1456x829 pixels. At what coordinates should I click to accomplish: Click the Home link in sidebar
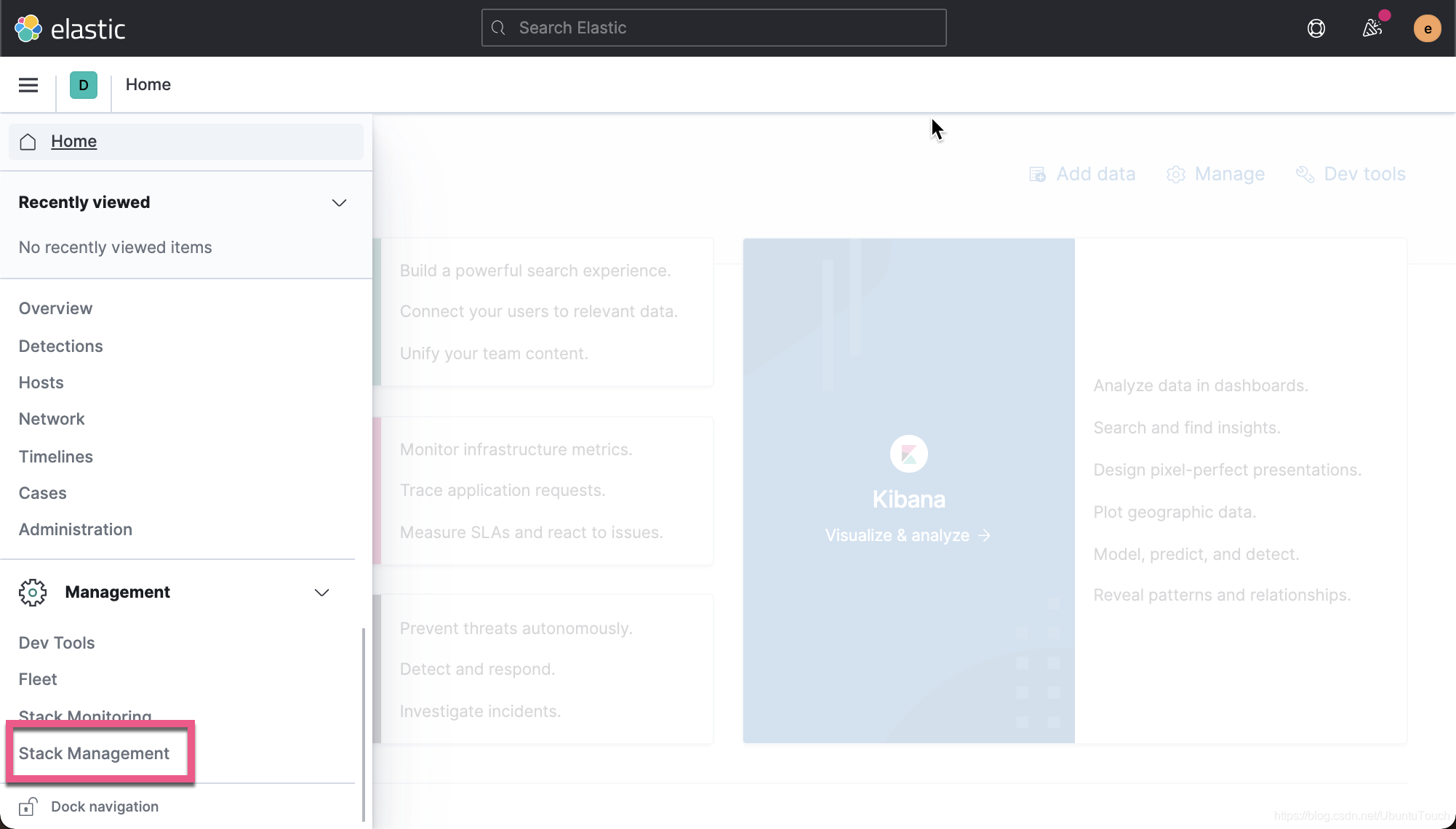pos(73,141)
